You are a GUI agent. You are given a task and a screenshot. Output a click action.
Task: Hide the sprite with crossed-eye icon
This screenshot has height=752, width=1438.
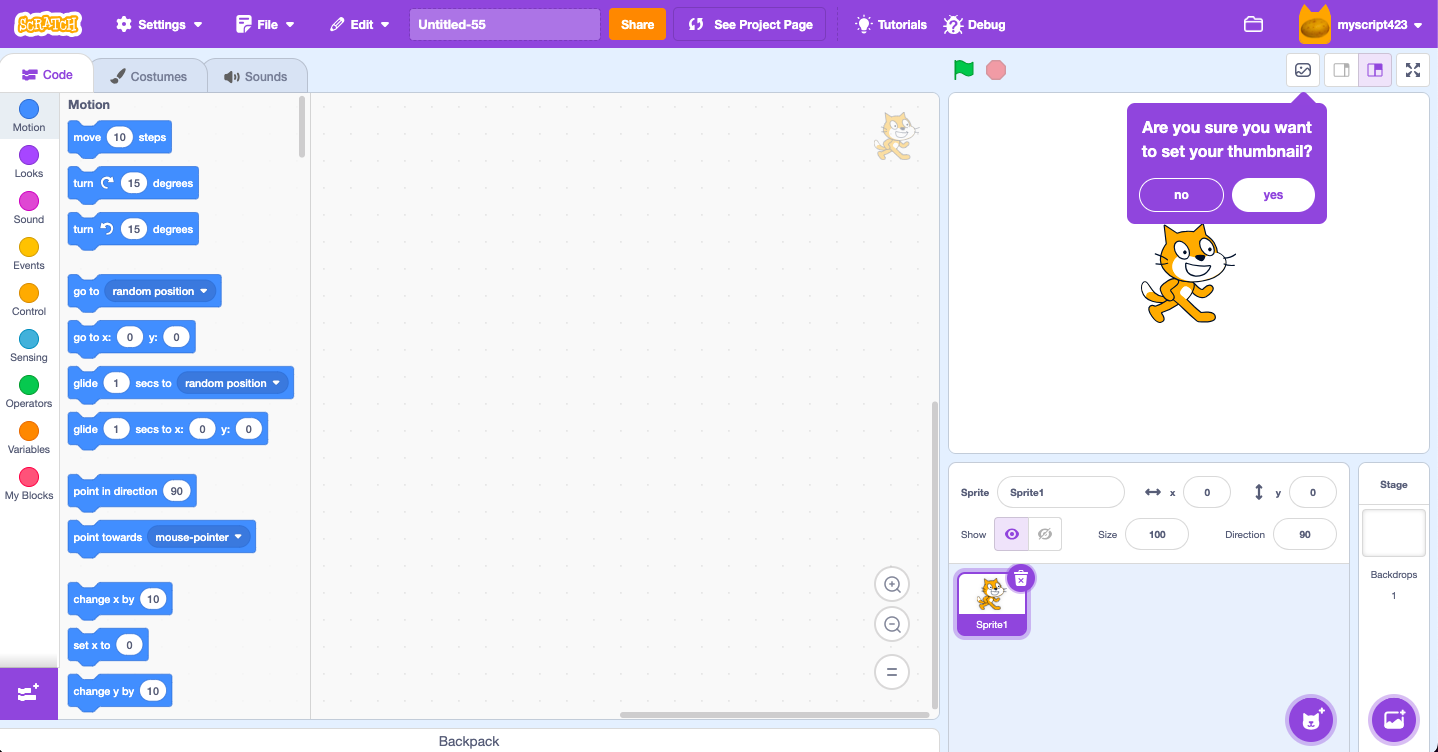1045,534
